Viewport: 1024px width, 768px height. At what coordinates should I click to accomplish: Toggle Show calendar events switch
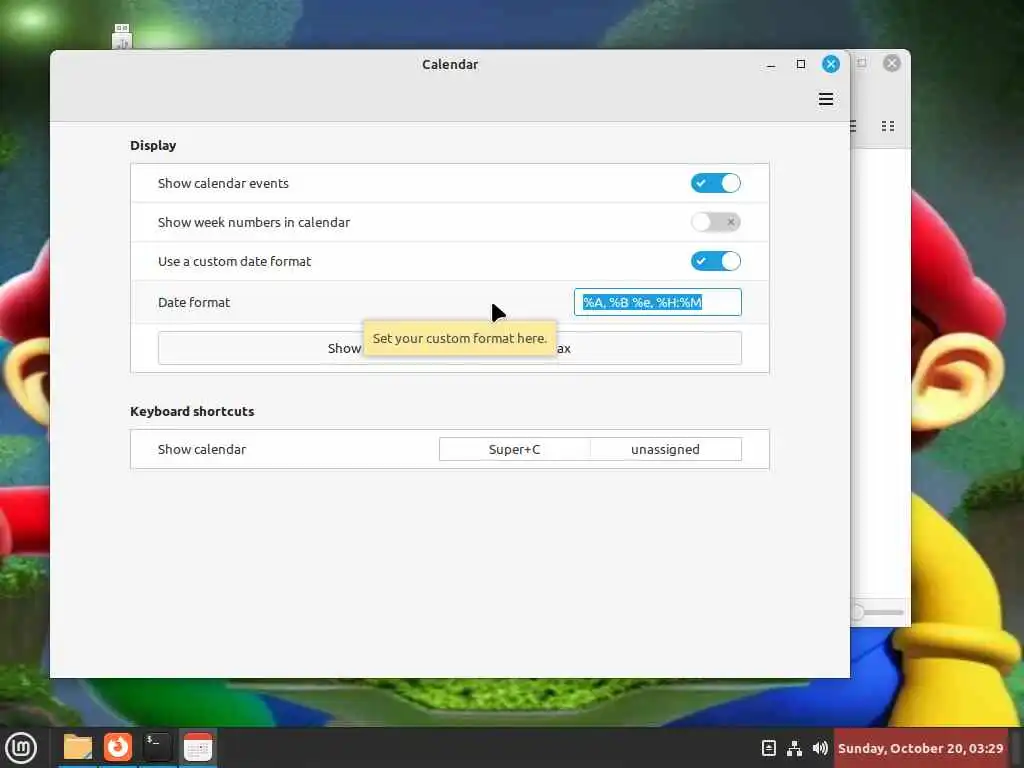pyautogui.click(x=716, y=184)
